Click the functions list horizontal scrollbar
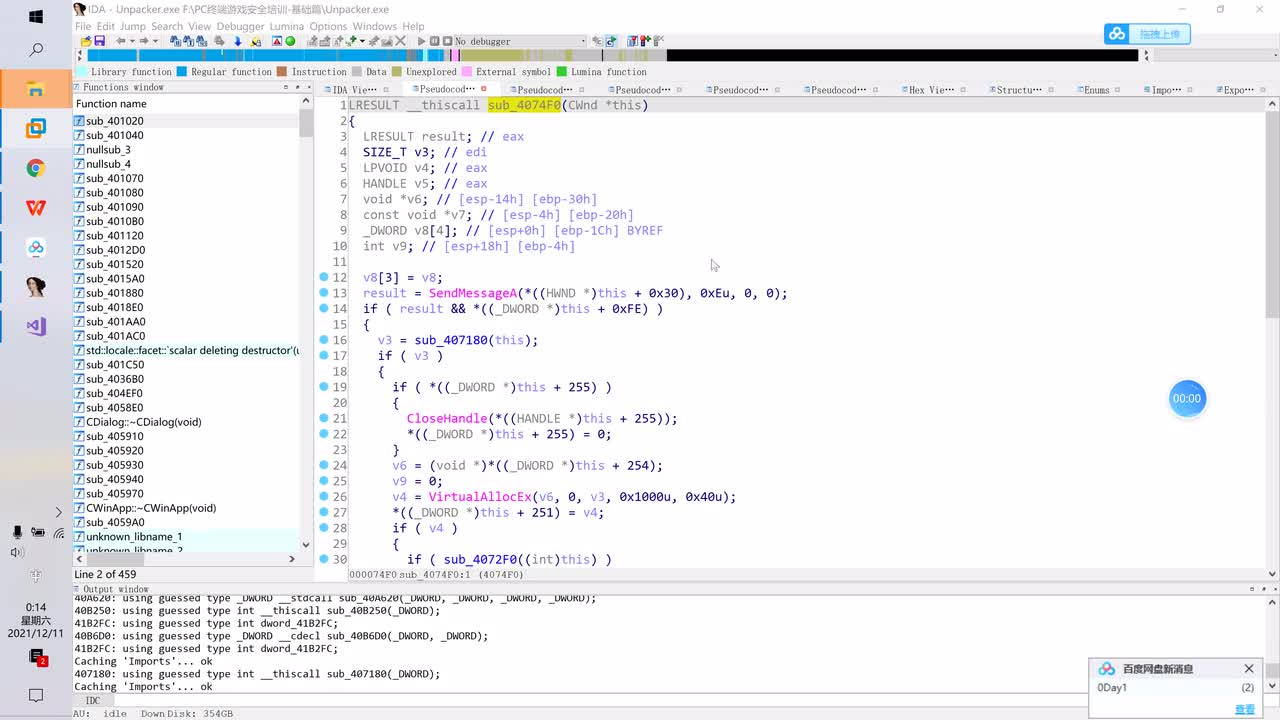This screenshot has width=1280, height=720. 186,559
